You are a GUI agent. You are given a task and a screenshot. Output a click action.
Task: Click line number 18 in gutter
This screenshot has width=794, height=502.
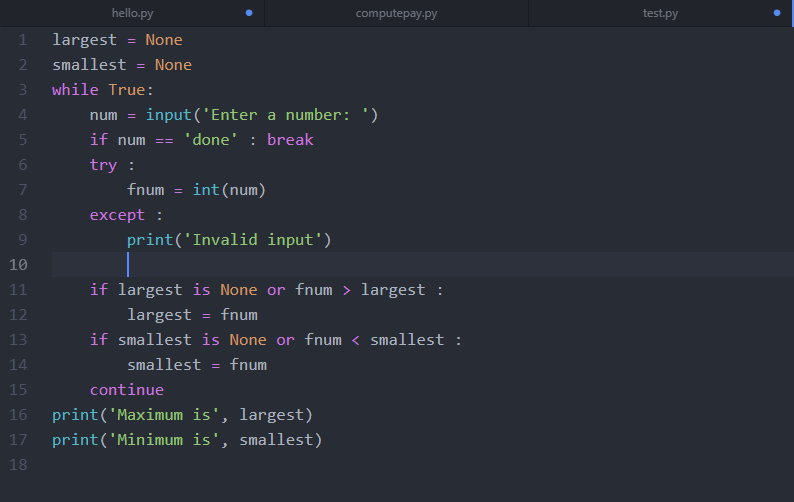(x=18, y=465)
